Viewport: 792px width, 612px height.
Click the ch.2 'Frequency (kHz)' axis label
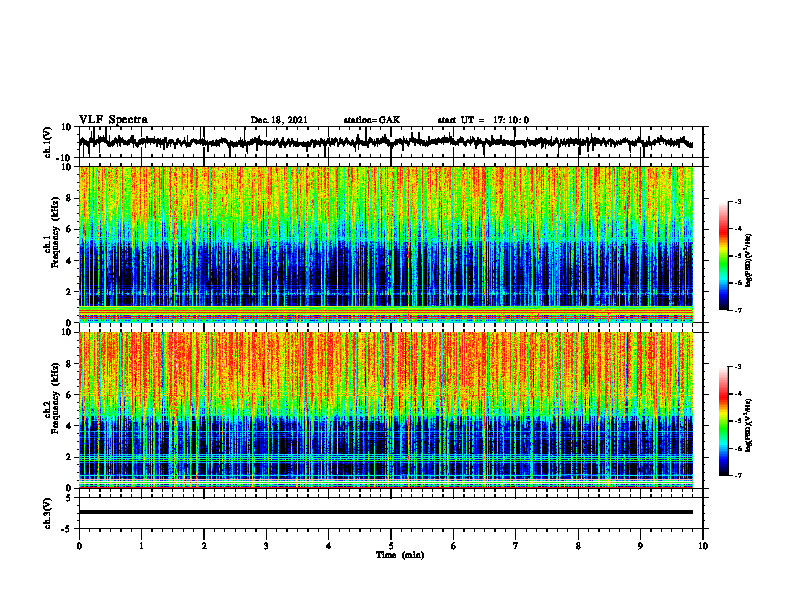pos(55,398)
